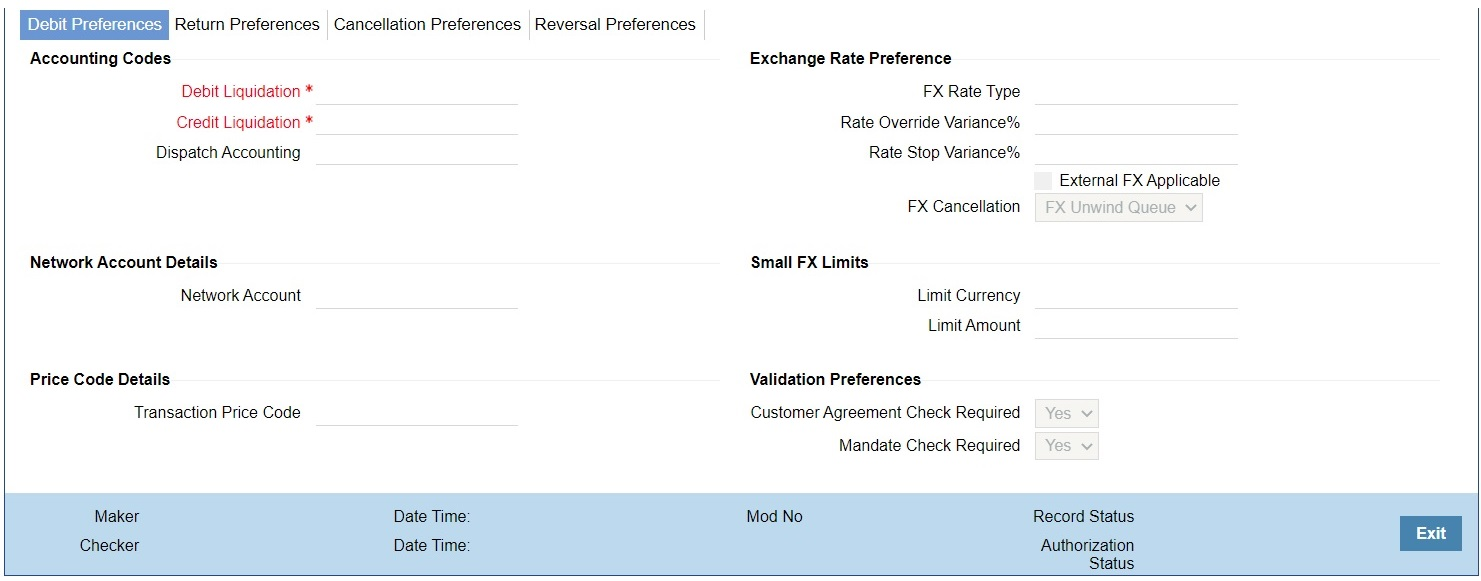Focus the Debit Liquidation field
The width and height of the screenshot is (1481, 581).
click(417, 91)
